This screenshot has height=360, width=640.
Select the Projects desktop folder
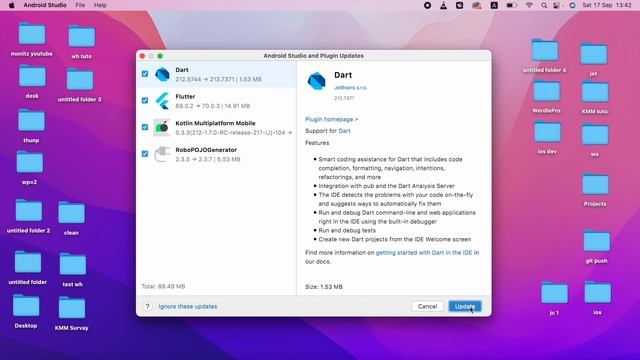pyautogui.click(x=596, y=184)
